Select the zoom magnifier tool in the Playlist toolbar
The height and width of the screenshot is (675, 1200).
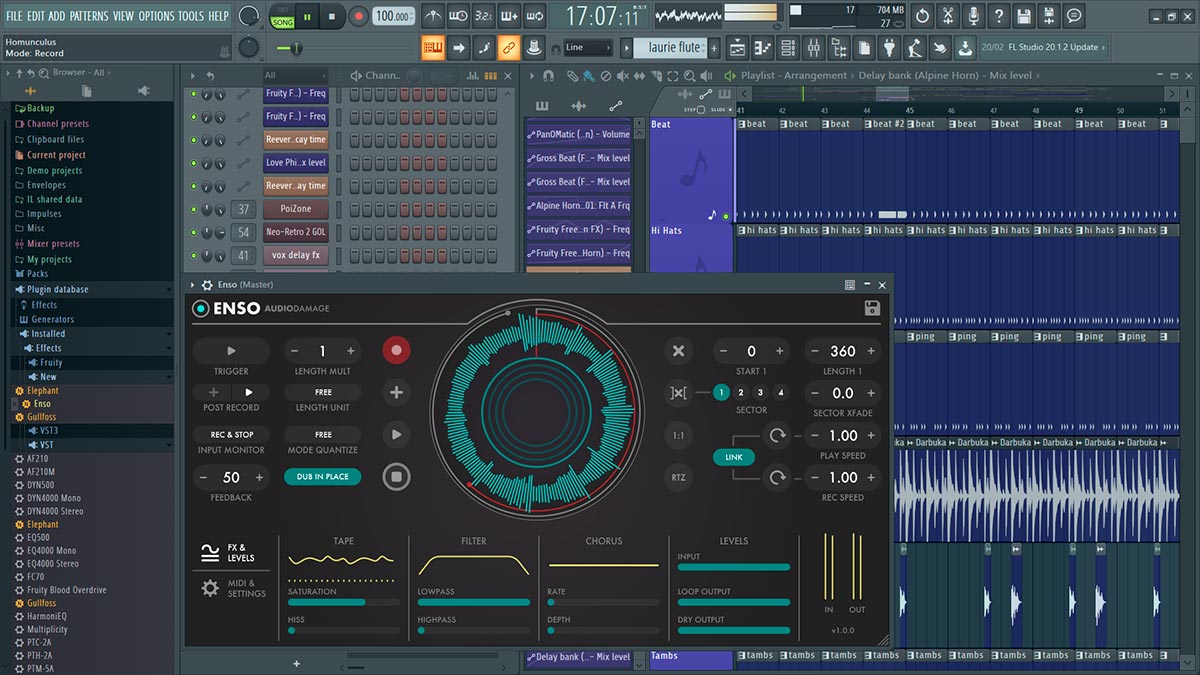coord(692,76)
